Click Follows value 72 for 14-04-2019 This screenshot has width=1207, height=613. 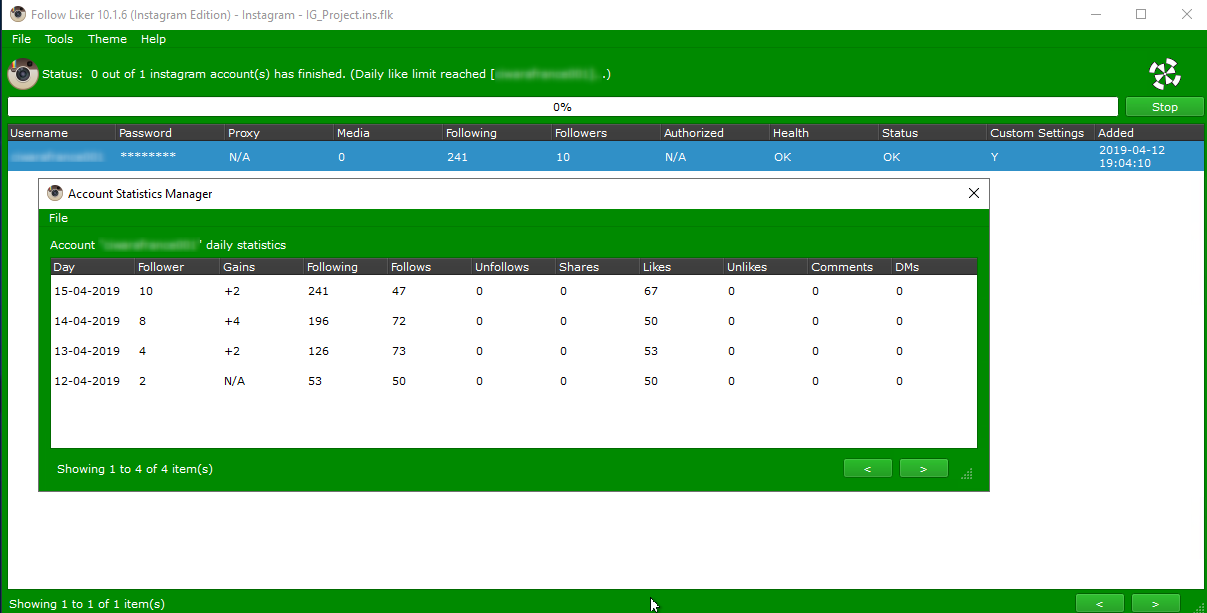pyautogui.click(x=398, y=321)
